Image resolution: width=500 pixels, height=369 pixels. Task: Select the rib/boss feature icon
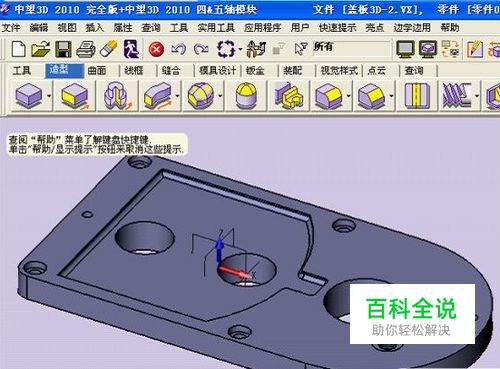point(288,96)
